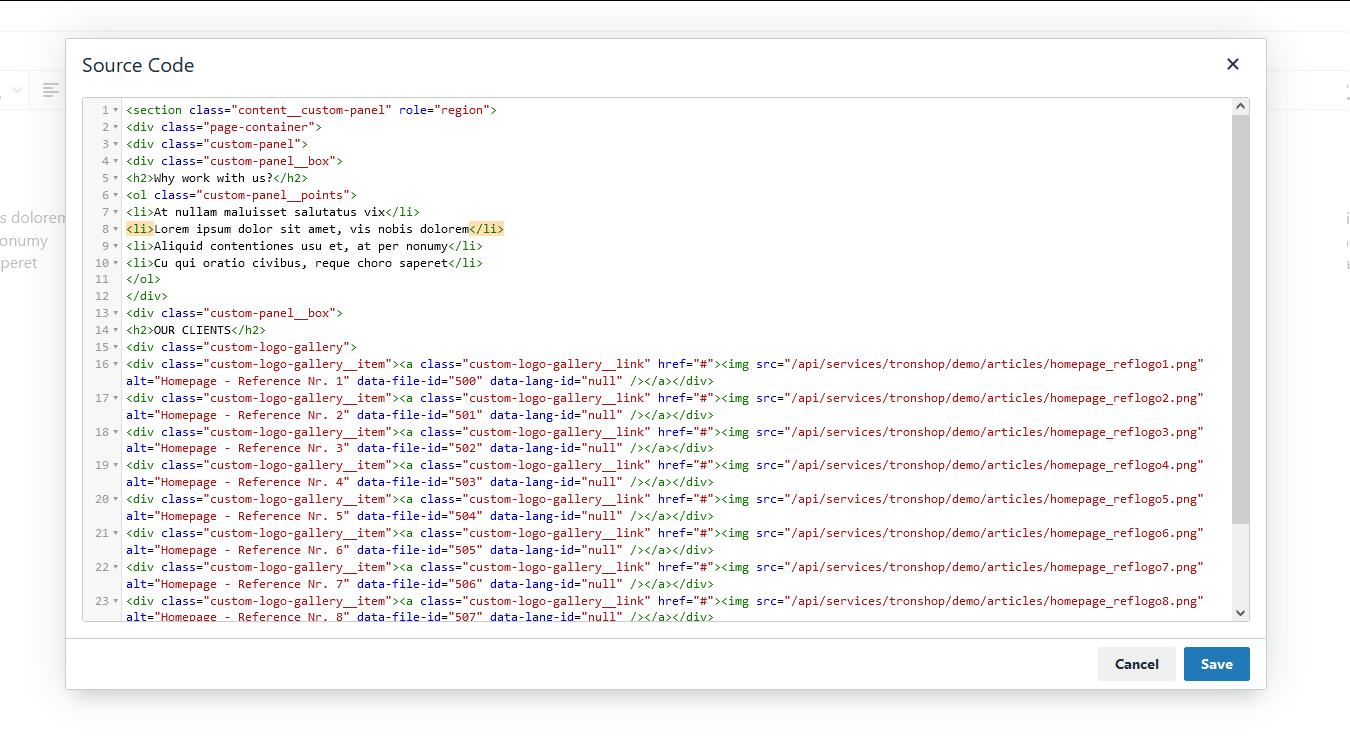
Task: Collapse the fold arrow on line 3
Action: (x=116, y=144)
